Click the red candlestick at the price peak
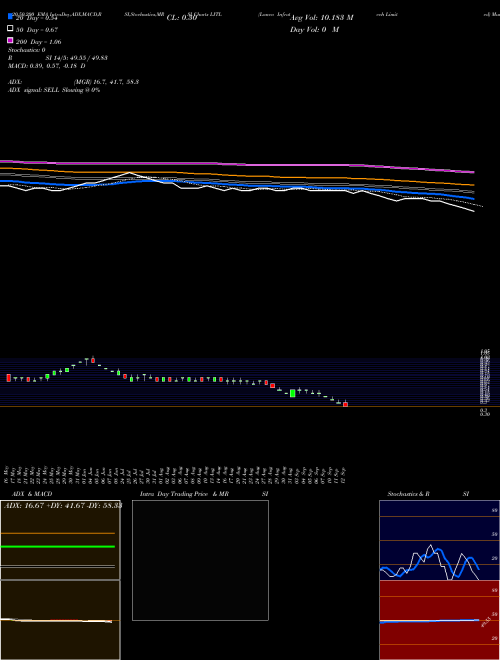This screenshot has width=500, height=660. pyautogui.click(x=93, y=360)
